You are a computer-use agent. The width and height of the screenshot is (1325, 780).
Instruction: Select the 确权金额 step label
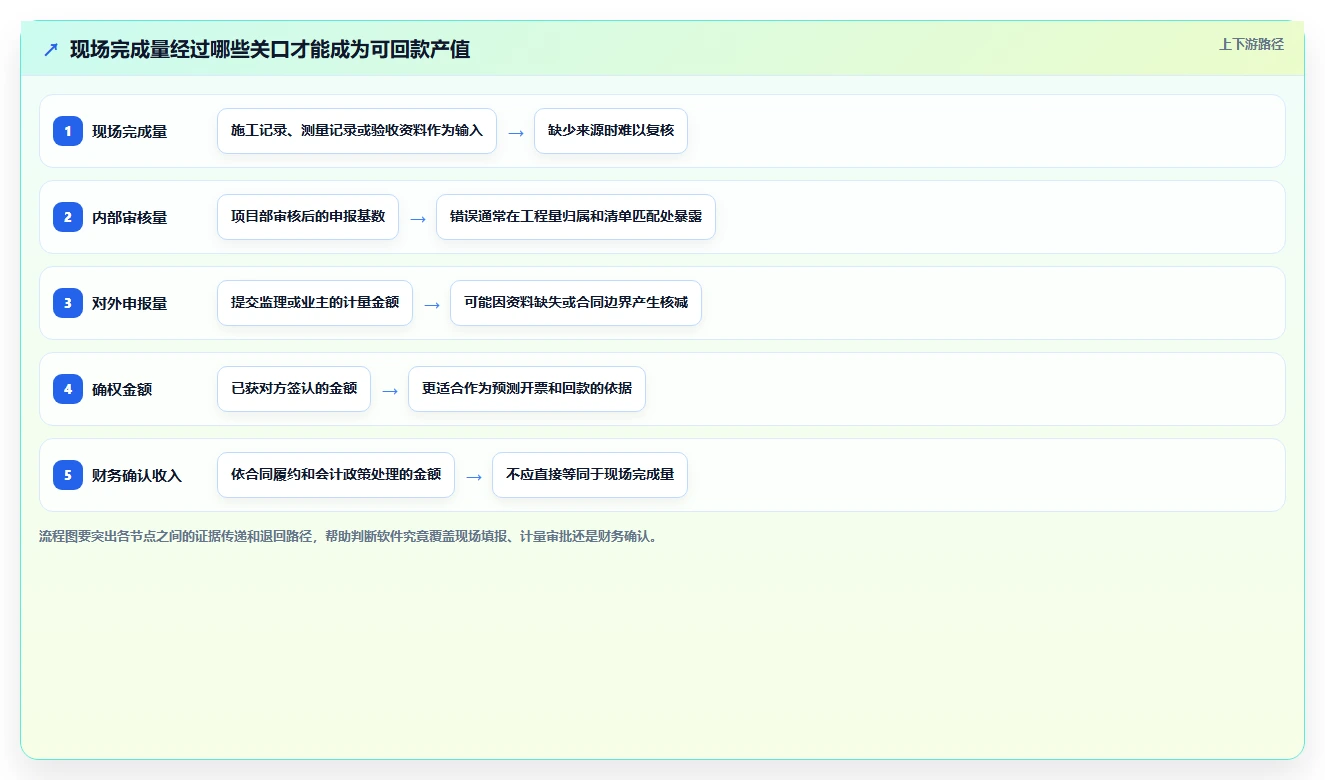(x=122, y=389)
